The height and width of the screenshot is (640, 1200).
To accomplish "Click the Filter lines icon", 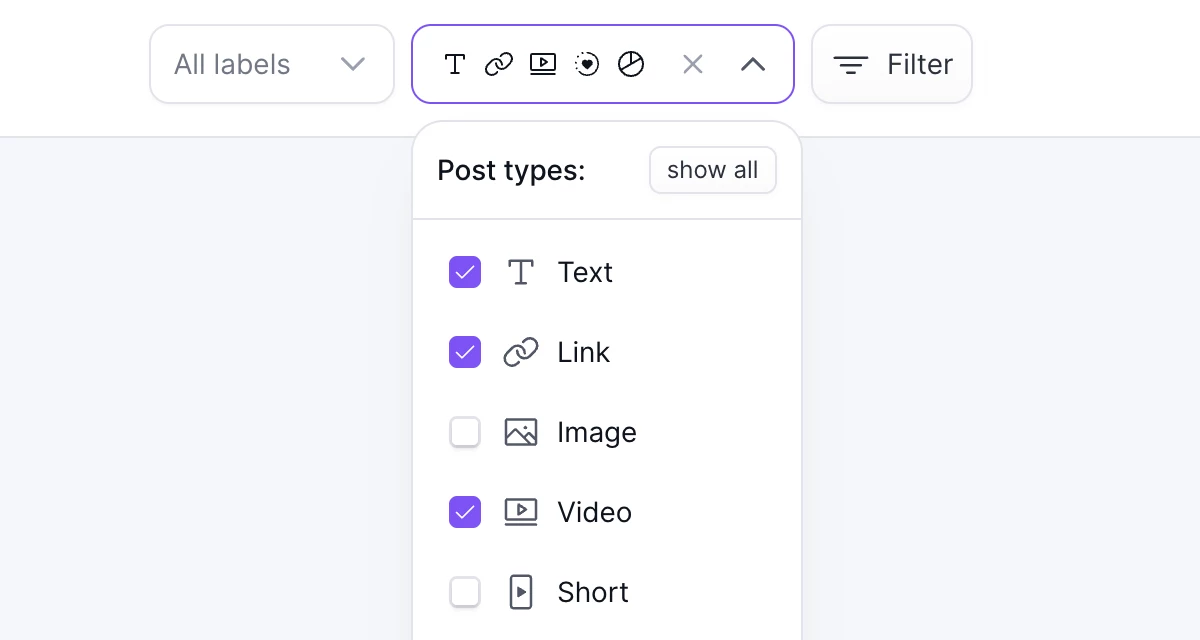I will 851,65.
